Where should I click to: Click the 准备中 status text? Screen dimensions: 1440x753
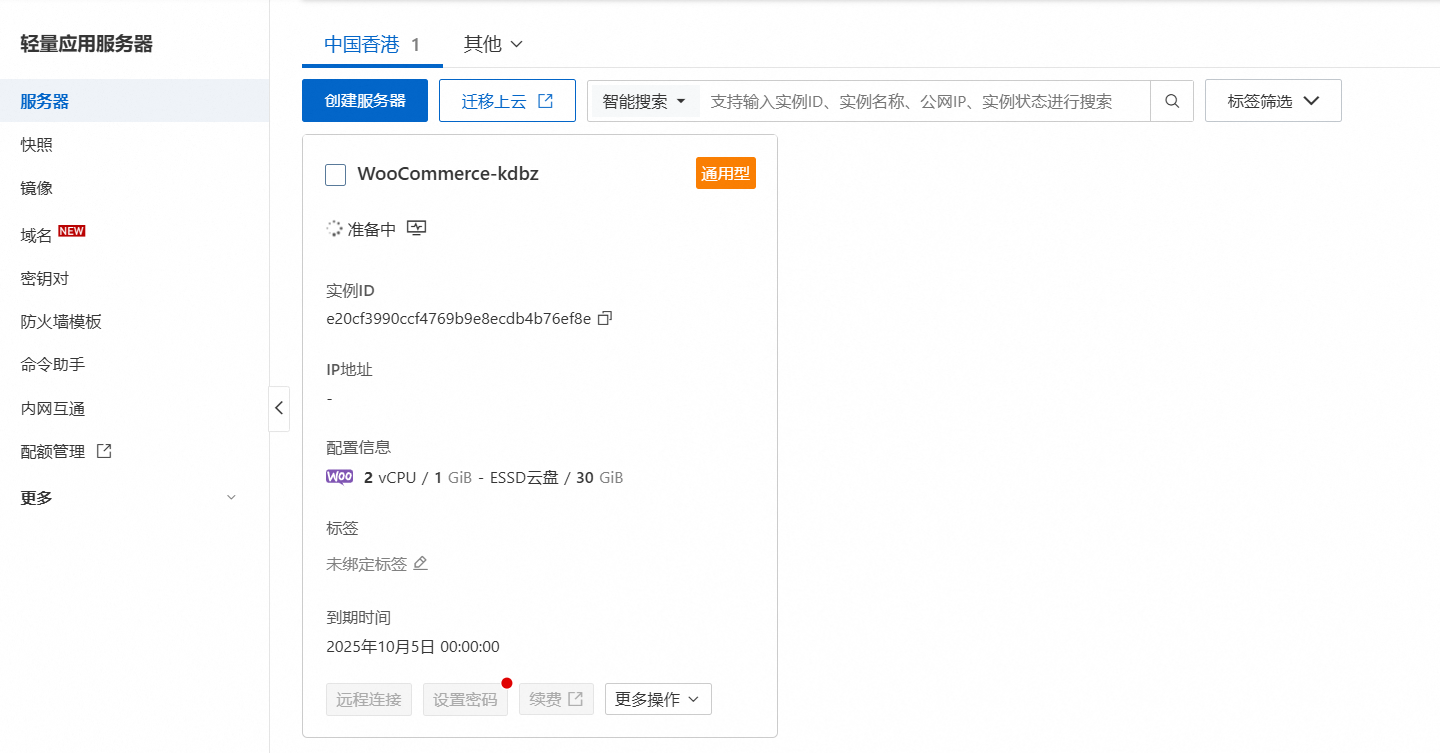click(x=372, y=229)
